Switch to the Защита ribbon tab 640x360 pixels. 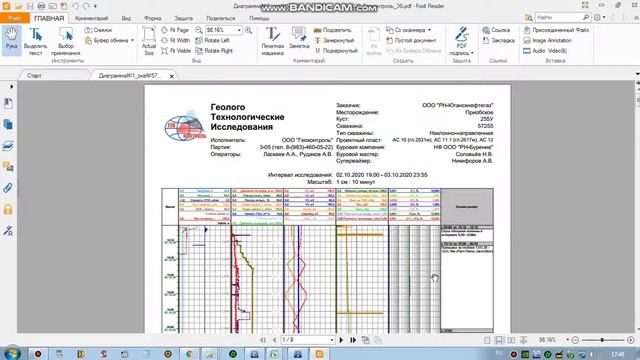pyautogui.click(x=183, y=18)
